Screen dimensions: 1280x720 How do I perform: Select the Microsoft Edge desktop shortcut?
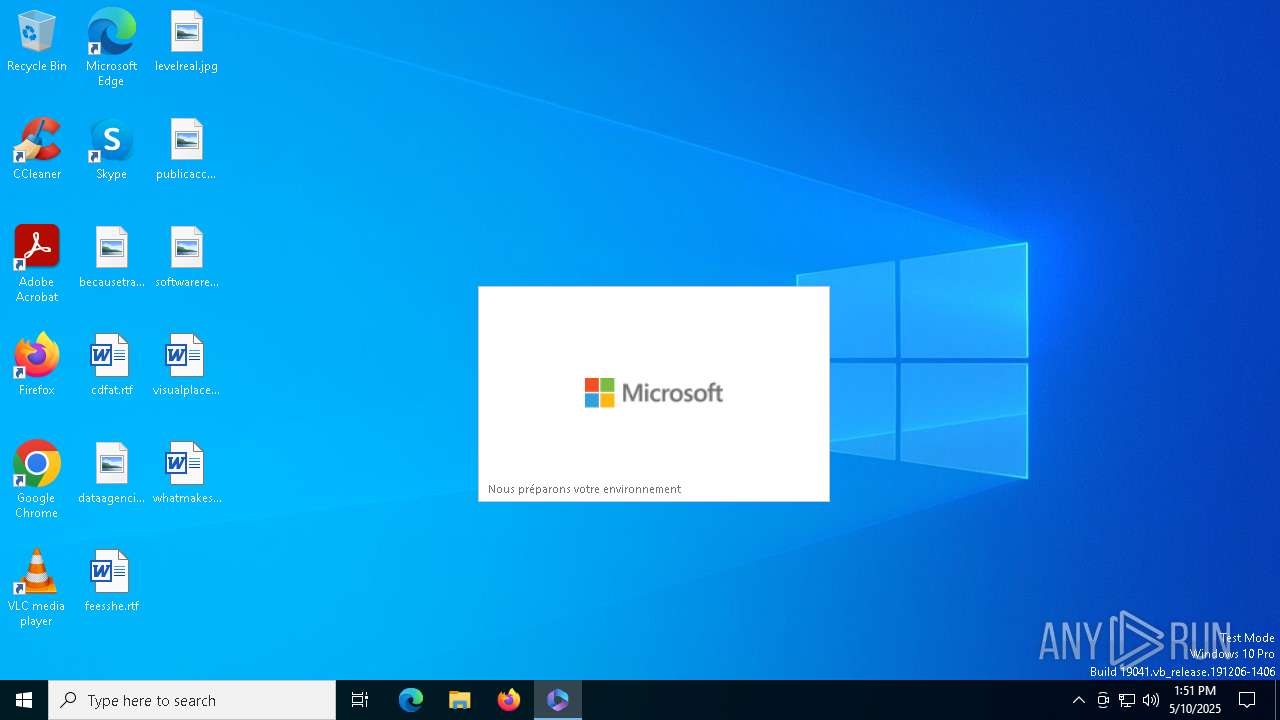click(111, 48)
